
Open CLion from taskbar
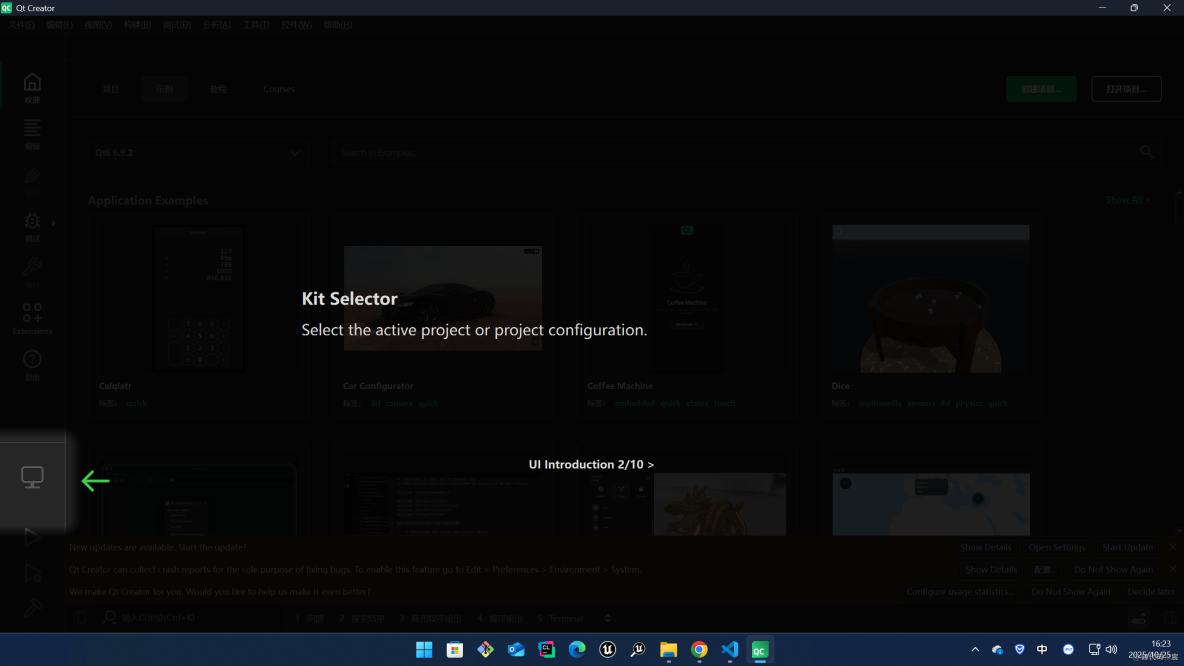click(x=546, y=649)
